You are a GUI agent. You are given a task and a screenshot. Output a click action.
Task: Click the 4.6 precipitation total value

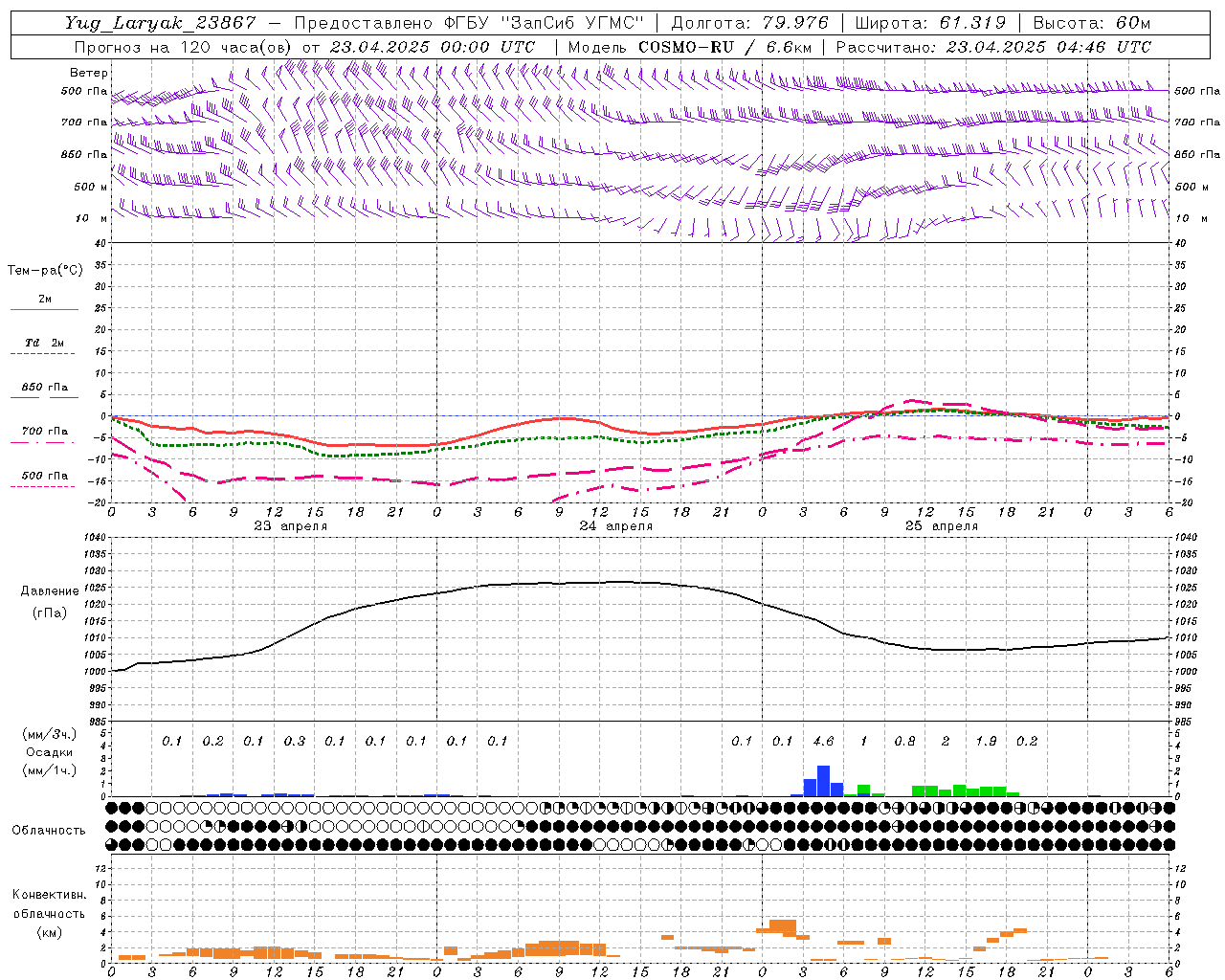[x=823, y=742]
